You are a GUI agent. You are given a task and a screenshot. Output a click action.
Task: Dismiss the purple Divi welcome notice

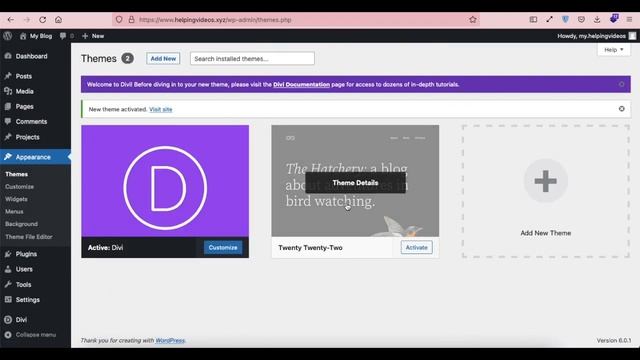click(621, 84)
